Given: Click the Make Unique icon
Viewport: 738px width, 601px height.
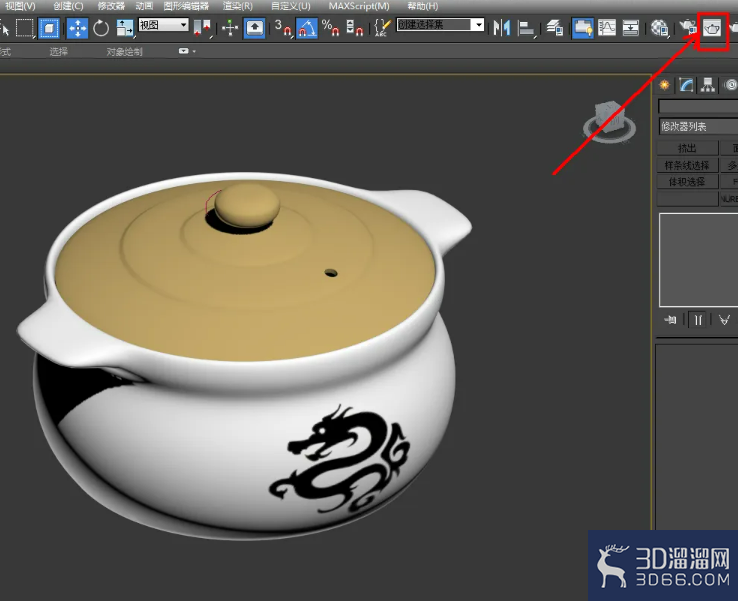Looking at the screenshot, I should [724, 320].
